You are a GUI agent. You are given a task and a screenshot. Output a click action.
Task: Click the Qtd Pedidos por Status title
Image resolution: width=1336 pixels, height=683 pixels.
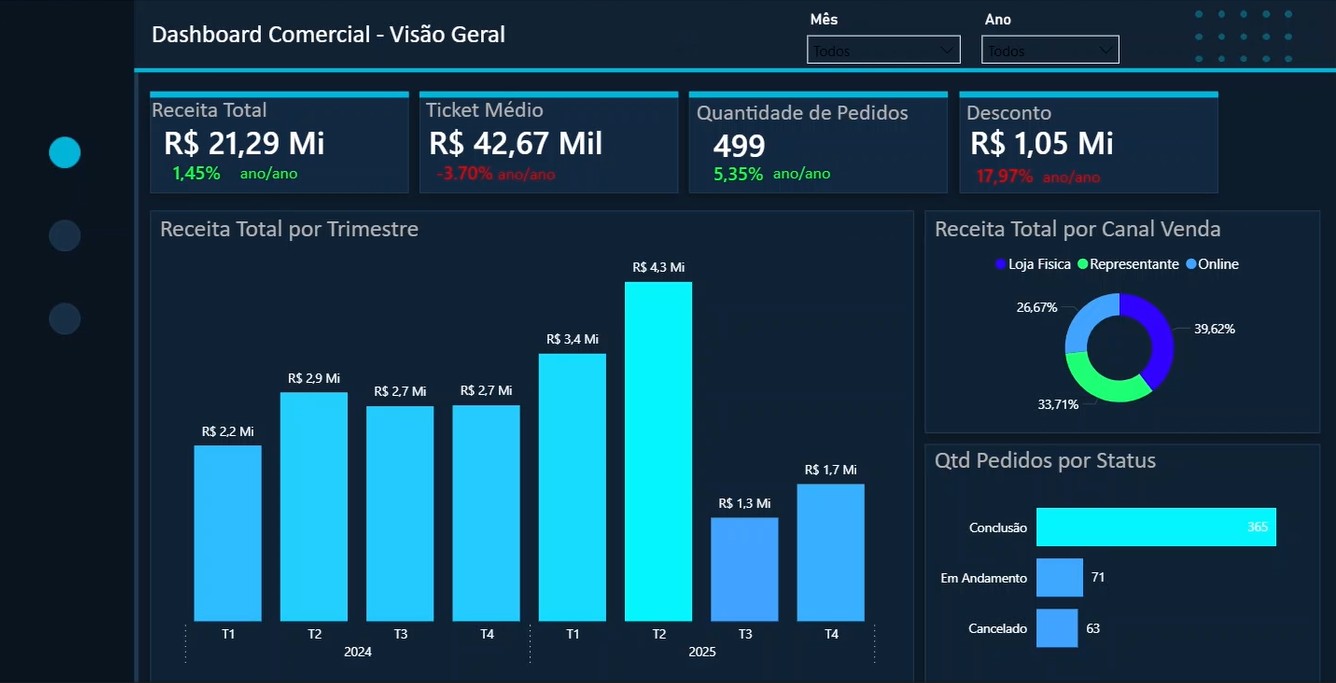point(1045,461)
